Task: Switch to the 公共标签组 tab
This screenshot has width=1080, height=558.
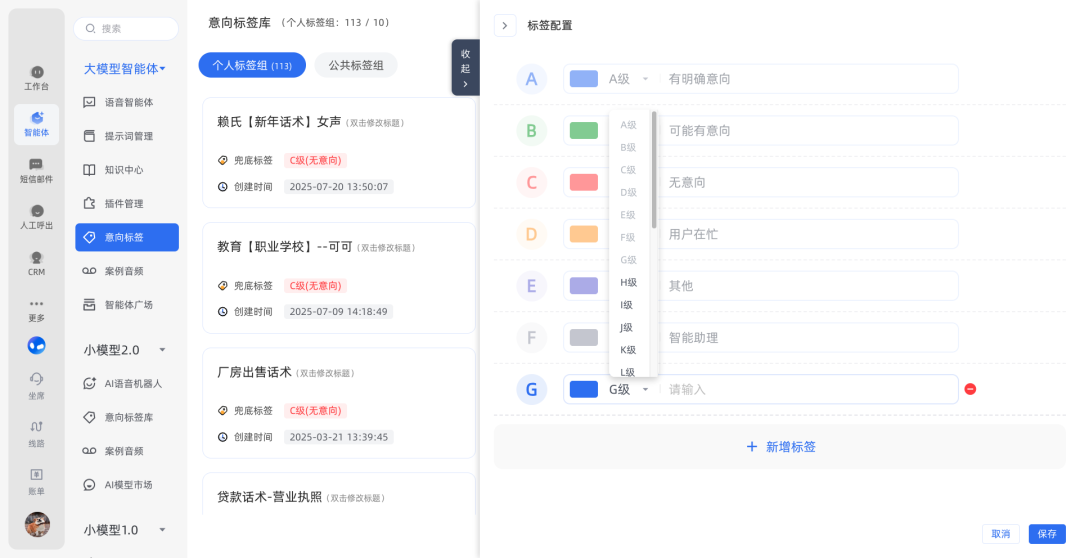Action: [x=356, y=66]
